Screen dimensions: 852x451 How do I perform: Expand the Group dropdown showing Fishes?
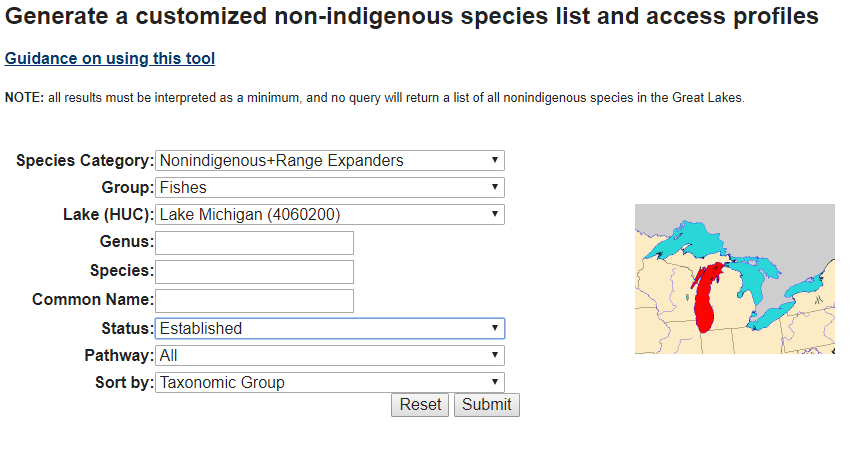click(x=330, y=187)
